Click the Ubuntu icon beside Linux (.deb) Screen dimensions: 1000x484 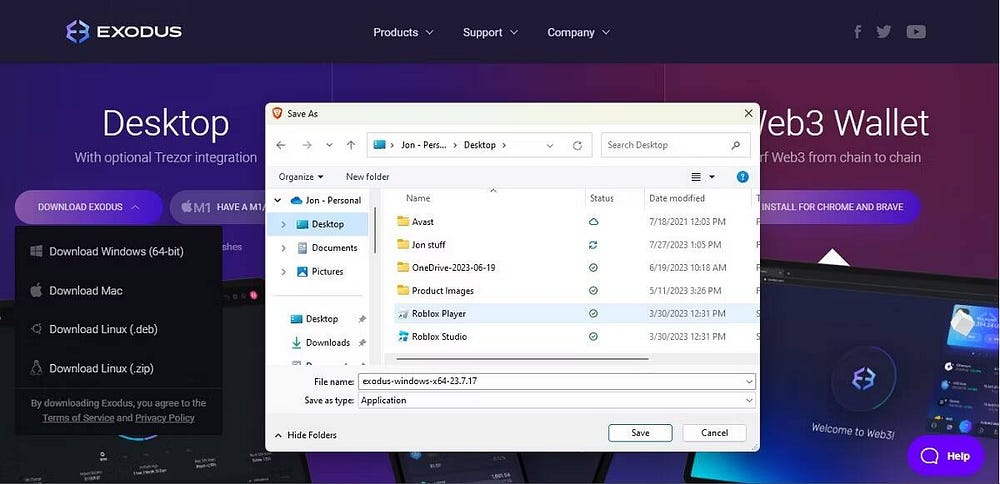click(36, 329)
